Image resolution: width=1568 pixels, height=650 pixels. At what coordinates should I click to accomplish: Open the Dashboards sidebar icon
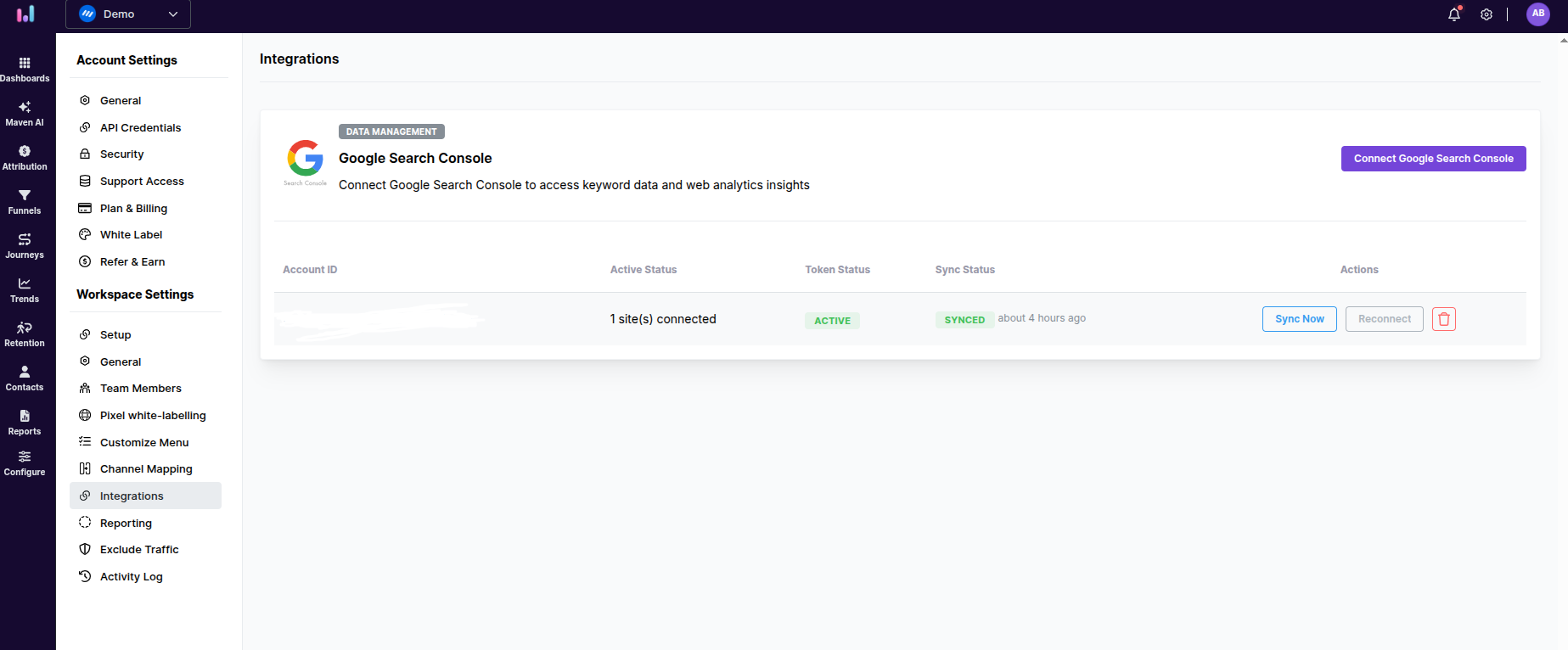[x=25, y=69]
